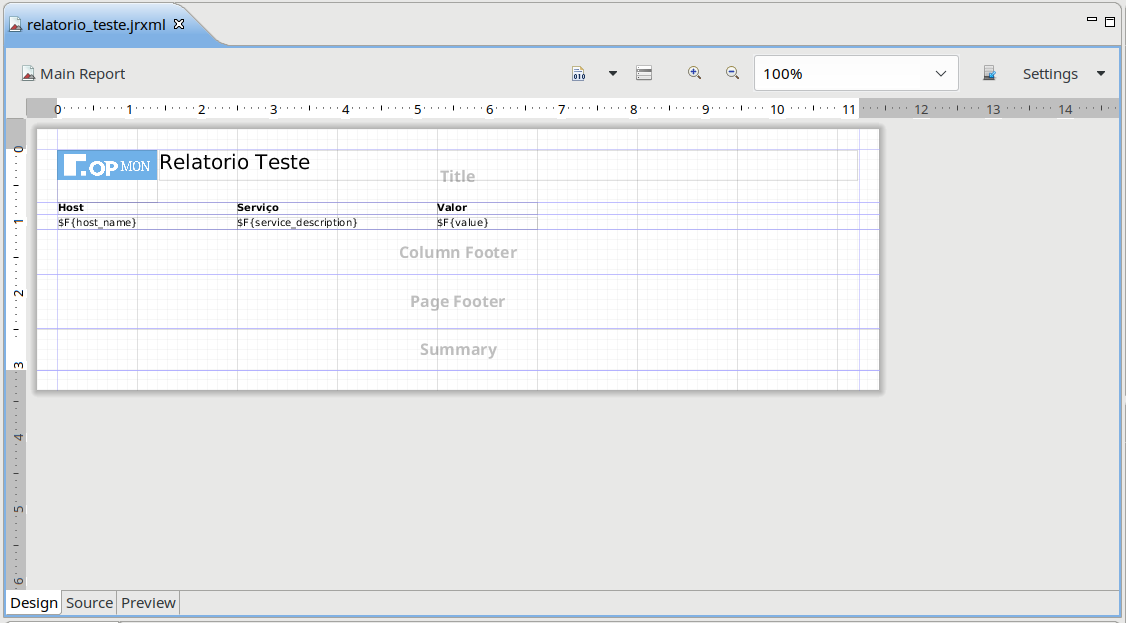
Task: Click the zoom out magnifier icon
Action: 732,73
